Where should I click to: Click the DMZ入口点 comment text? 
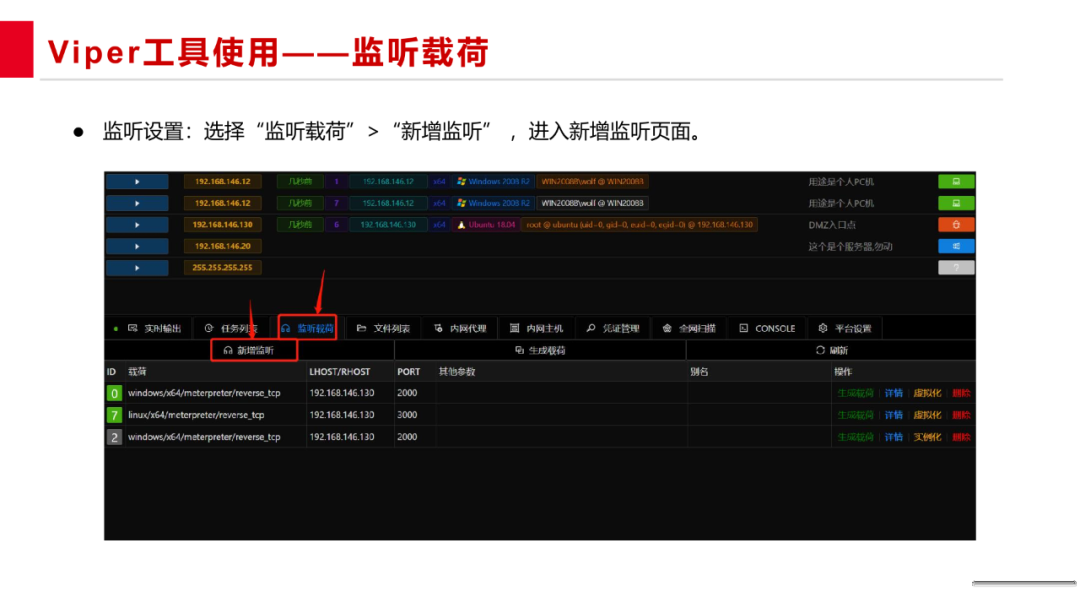(832, 225)
